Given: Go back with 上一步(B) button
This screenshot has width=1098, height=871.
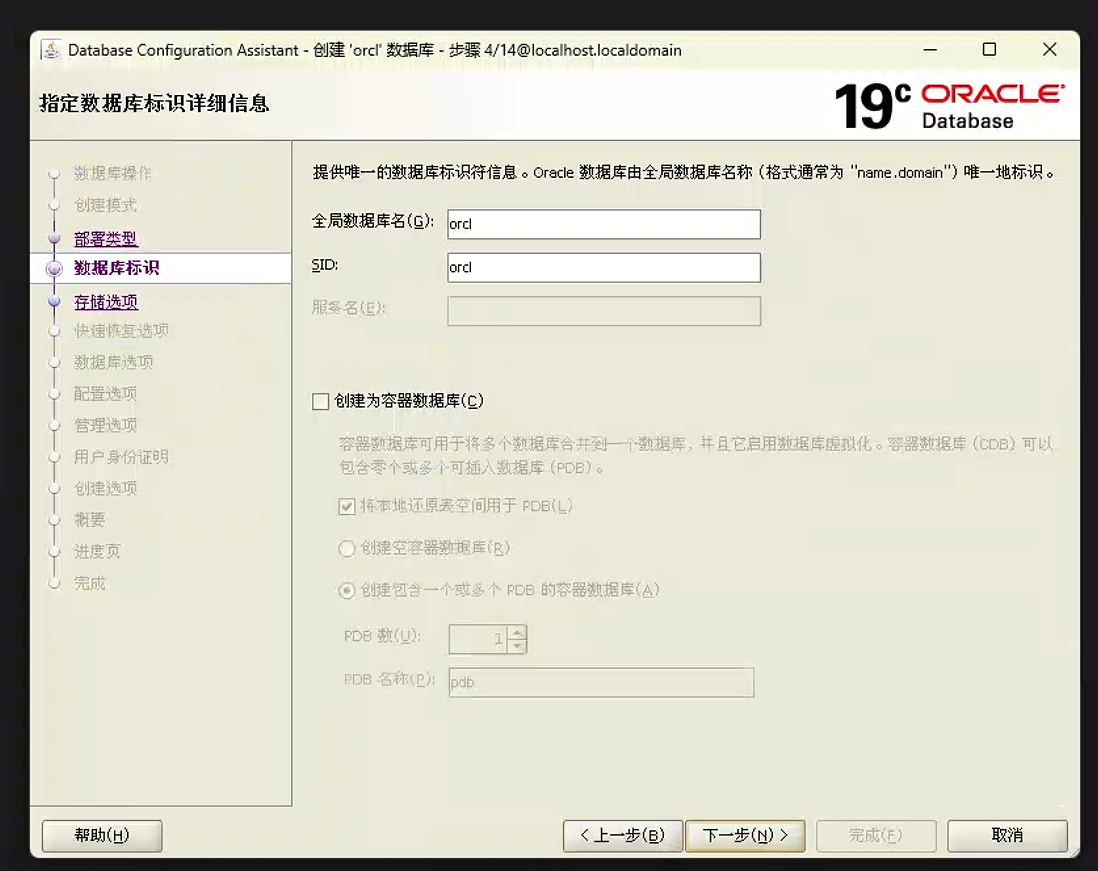Looking at the screenshot, I should coord(623,835).
